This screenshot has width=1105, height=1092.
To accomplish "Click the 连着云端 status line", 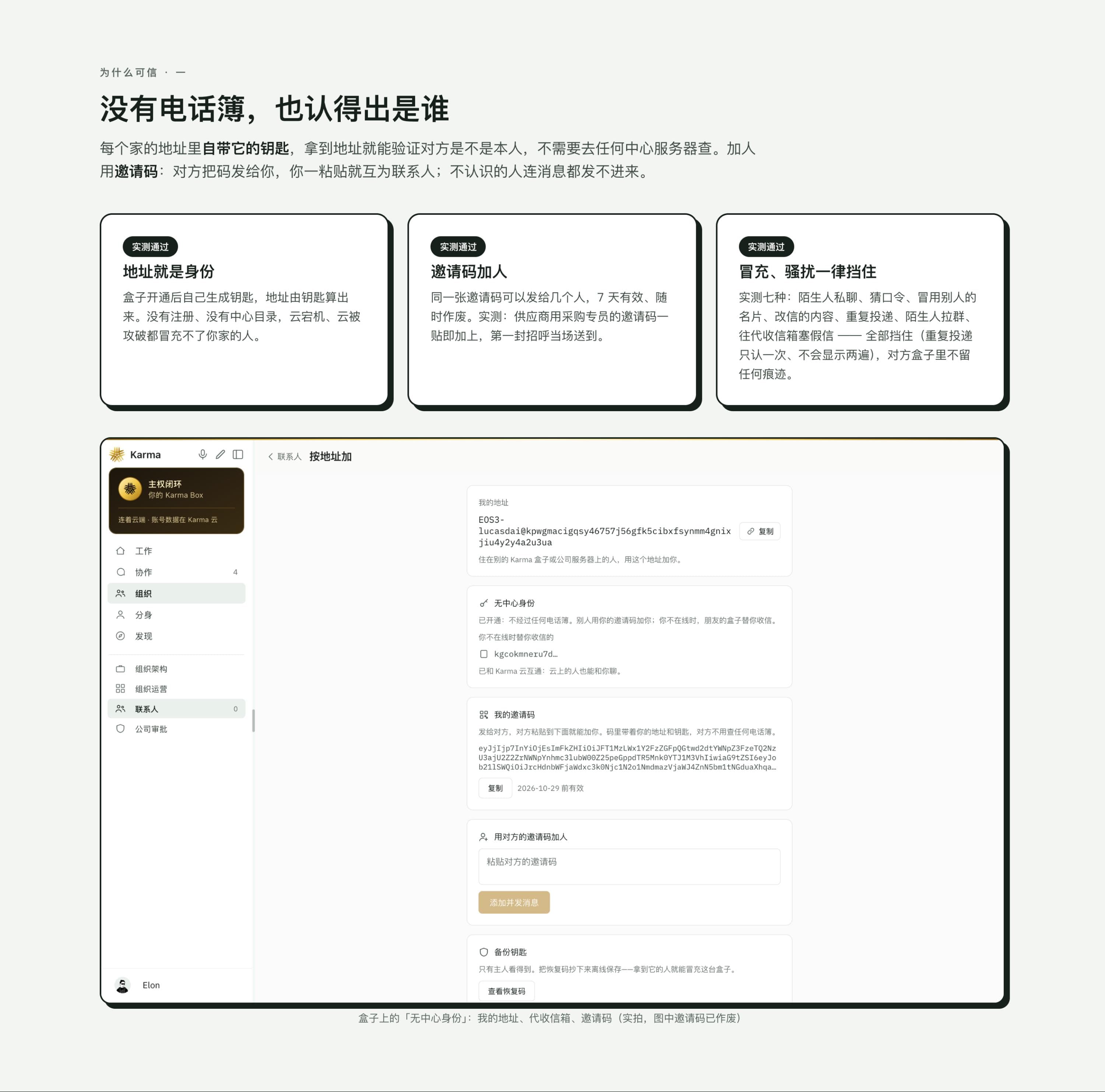I will [168, 519].
